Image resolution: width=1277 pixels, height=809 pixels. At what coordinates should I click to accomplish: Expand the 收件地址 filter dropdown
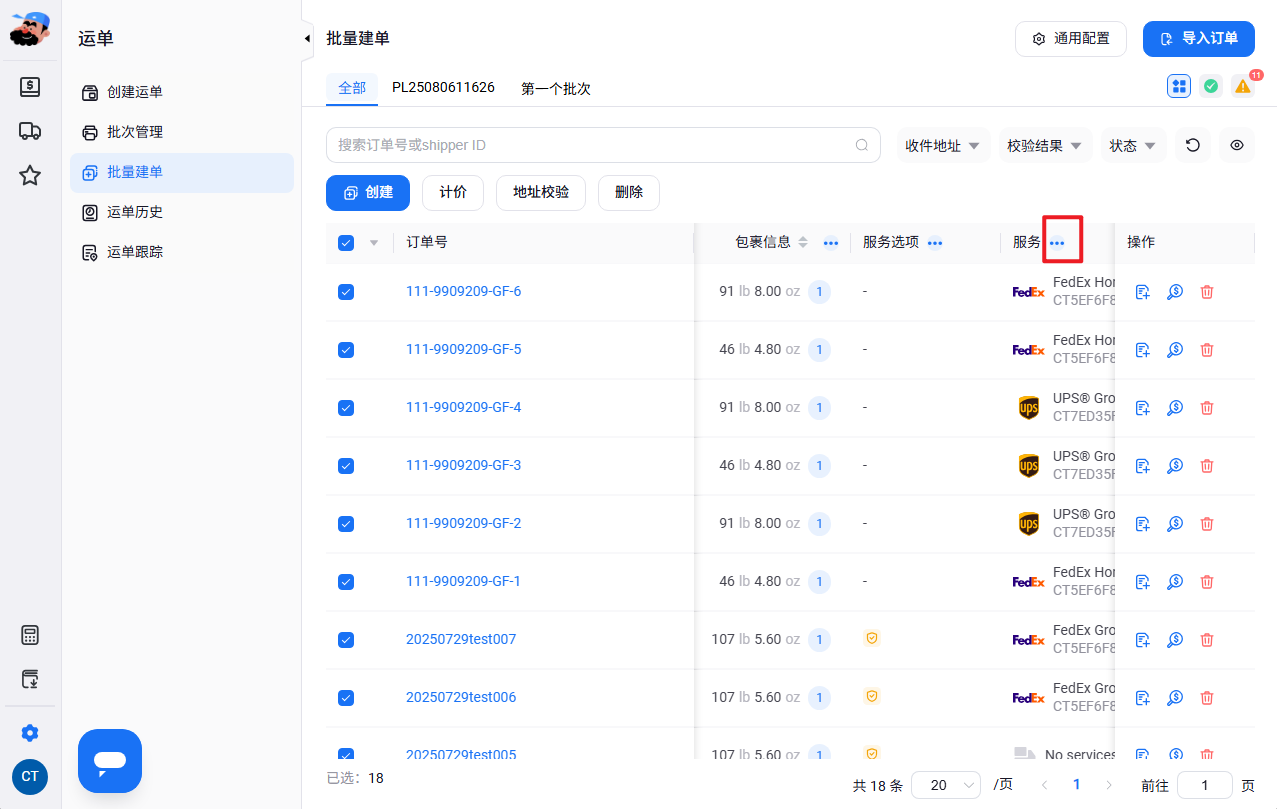click(x=943, y=145)
